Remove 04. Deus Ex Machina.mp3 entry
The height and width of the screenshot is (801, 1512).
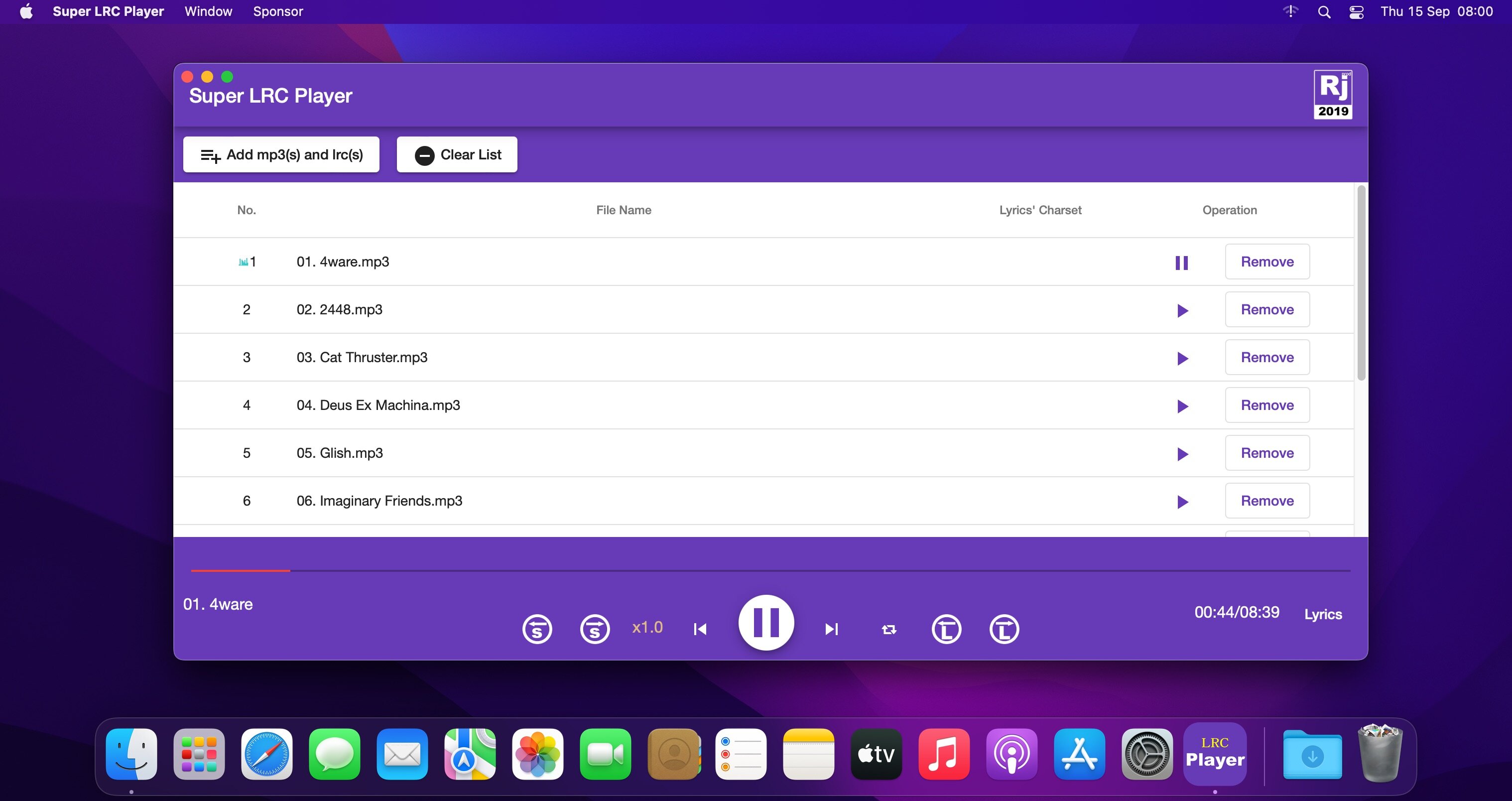(1267, 405)
